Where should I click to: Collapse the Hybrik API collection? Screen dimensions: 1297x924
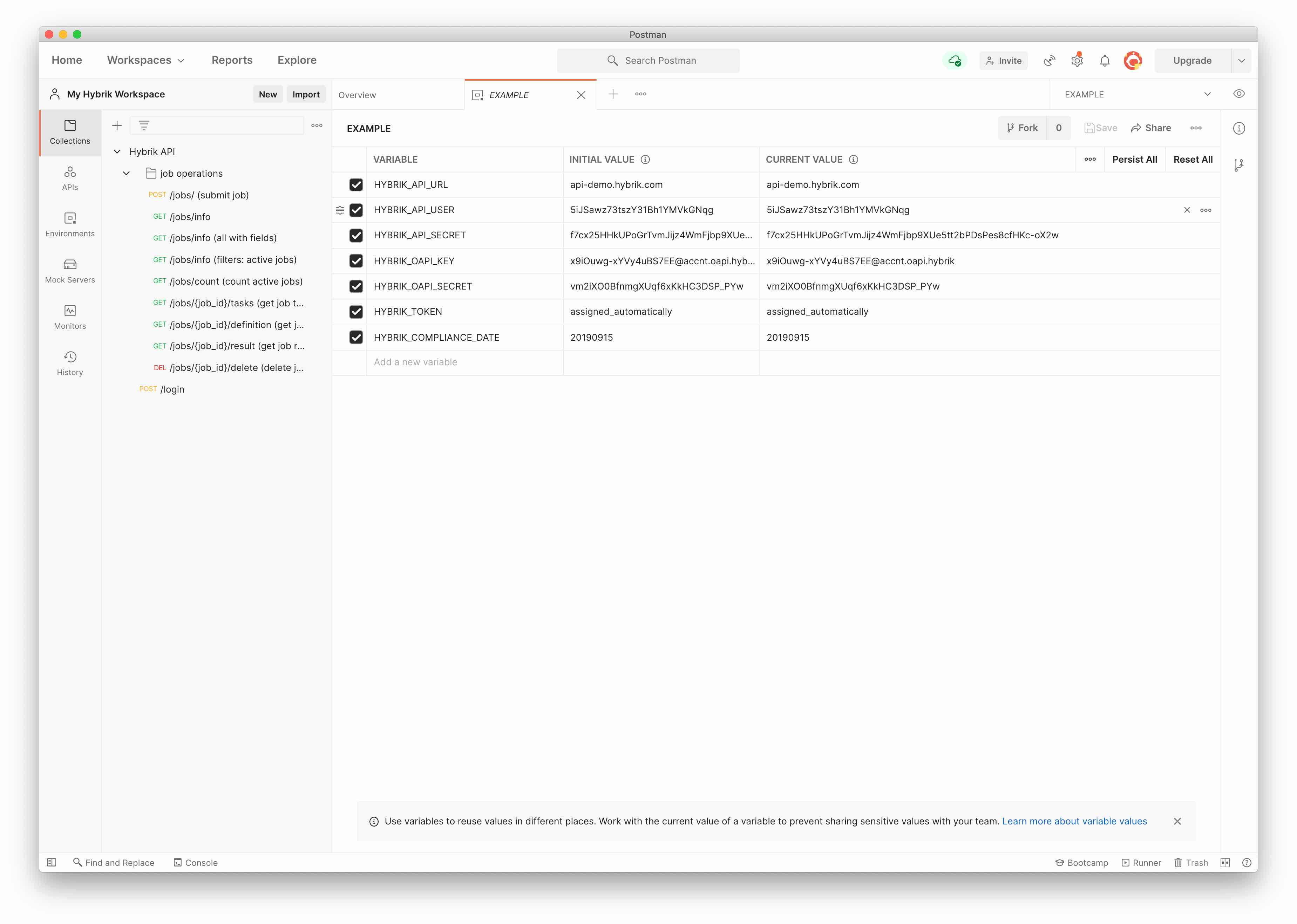(x=117, y=151)
